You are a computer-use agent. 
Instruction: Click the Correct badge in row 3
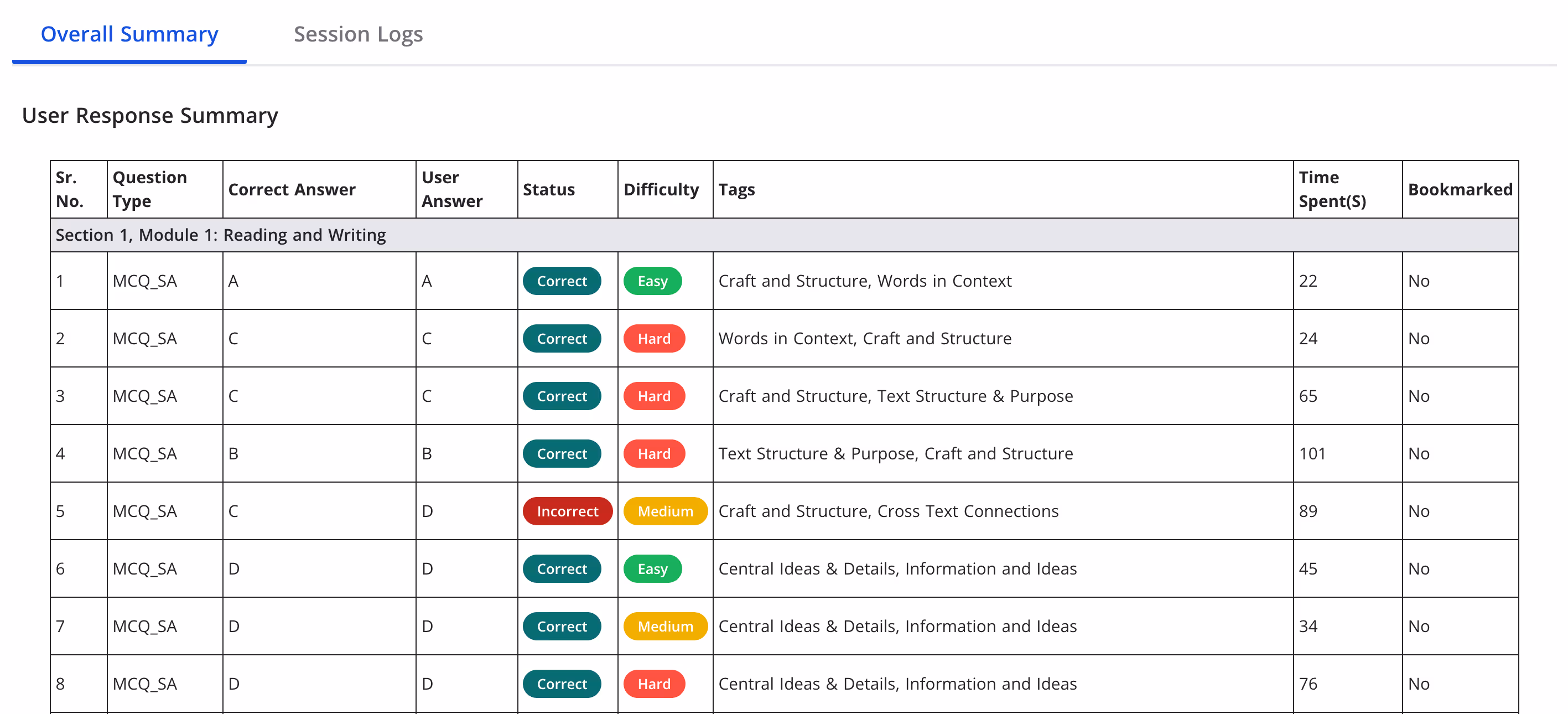point(562,396)
